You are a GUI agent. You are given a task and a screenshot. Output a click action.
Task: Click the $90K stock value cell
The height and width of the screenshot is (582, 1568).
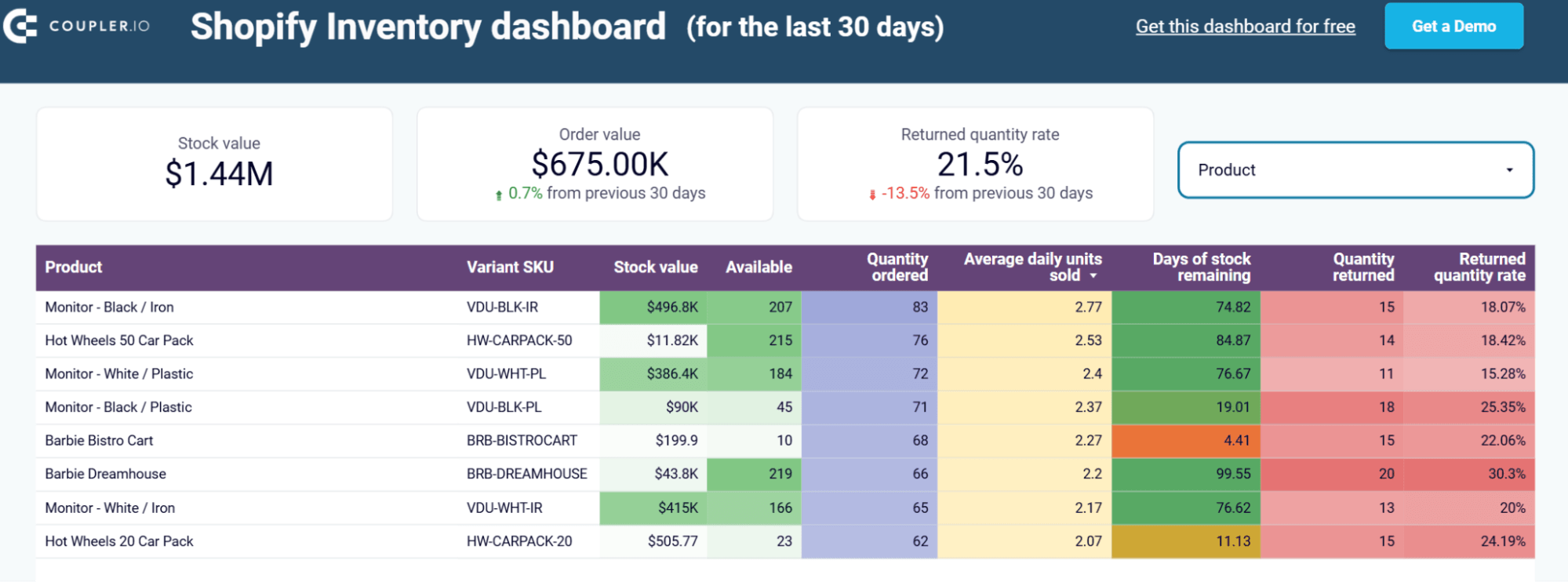coord(653,407)
